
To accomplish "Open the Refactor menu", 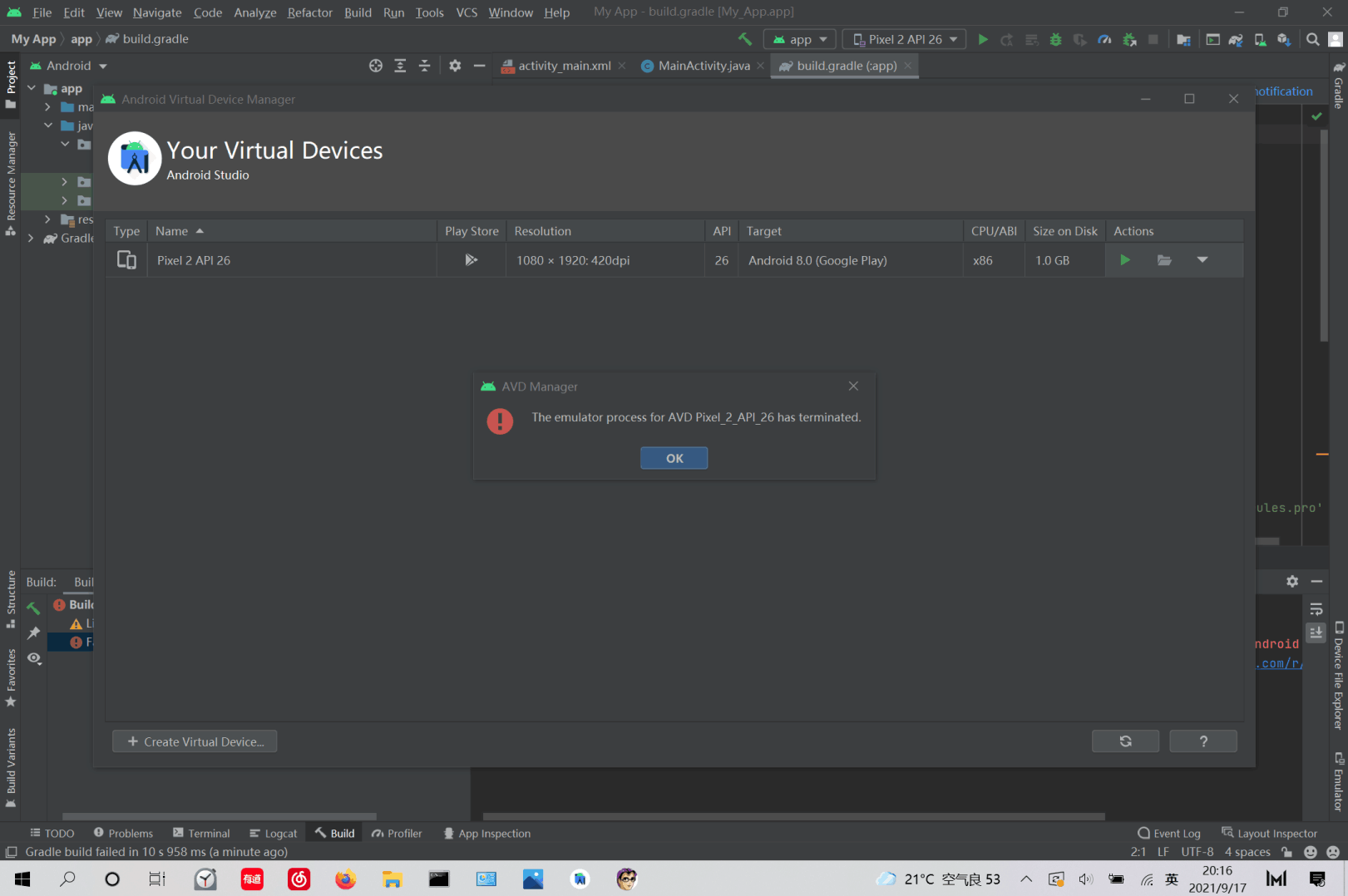I will (309, 12).
